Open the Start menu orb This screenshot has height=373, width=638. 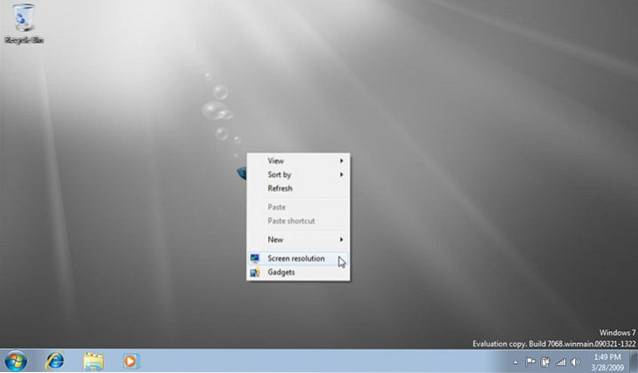coord(15,361)
